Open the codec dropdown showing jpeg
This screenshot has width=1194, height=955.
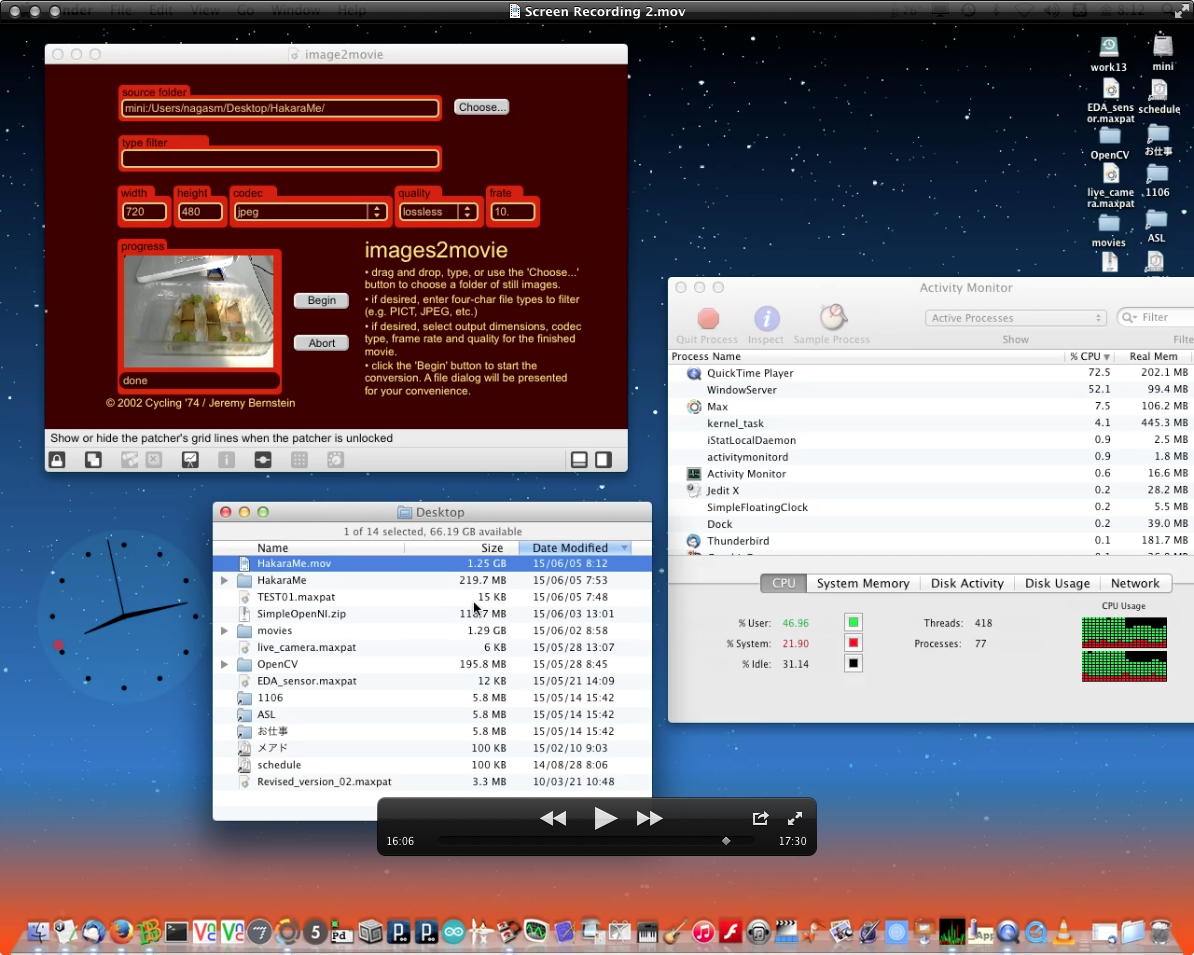[x=310, y=212]
